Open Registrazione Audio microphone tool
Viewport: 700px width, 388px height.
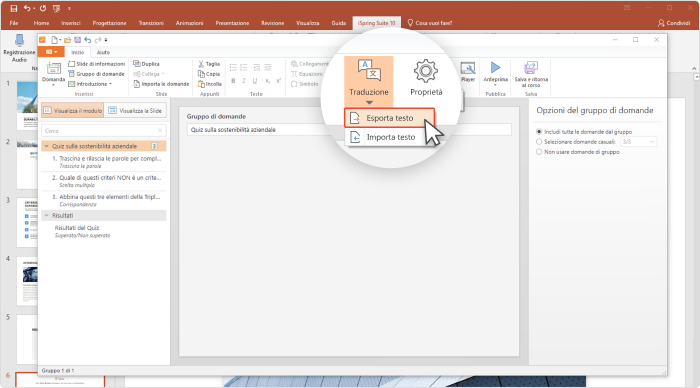point(19,47)
